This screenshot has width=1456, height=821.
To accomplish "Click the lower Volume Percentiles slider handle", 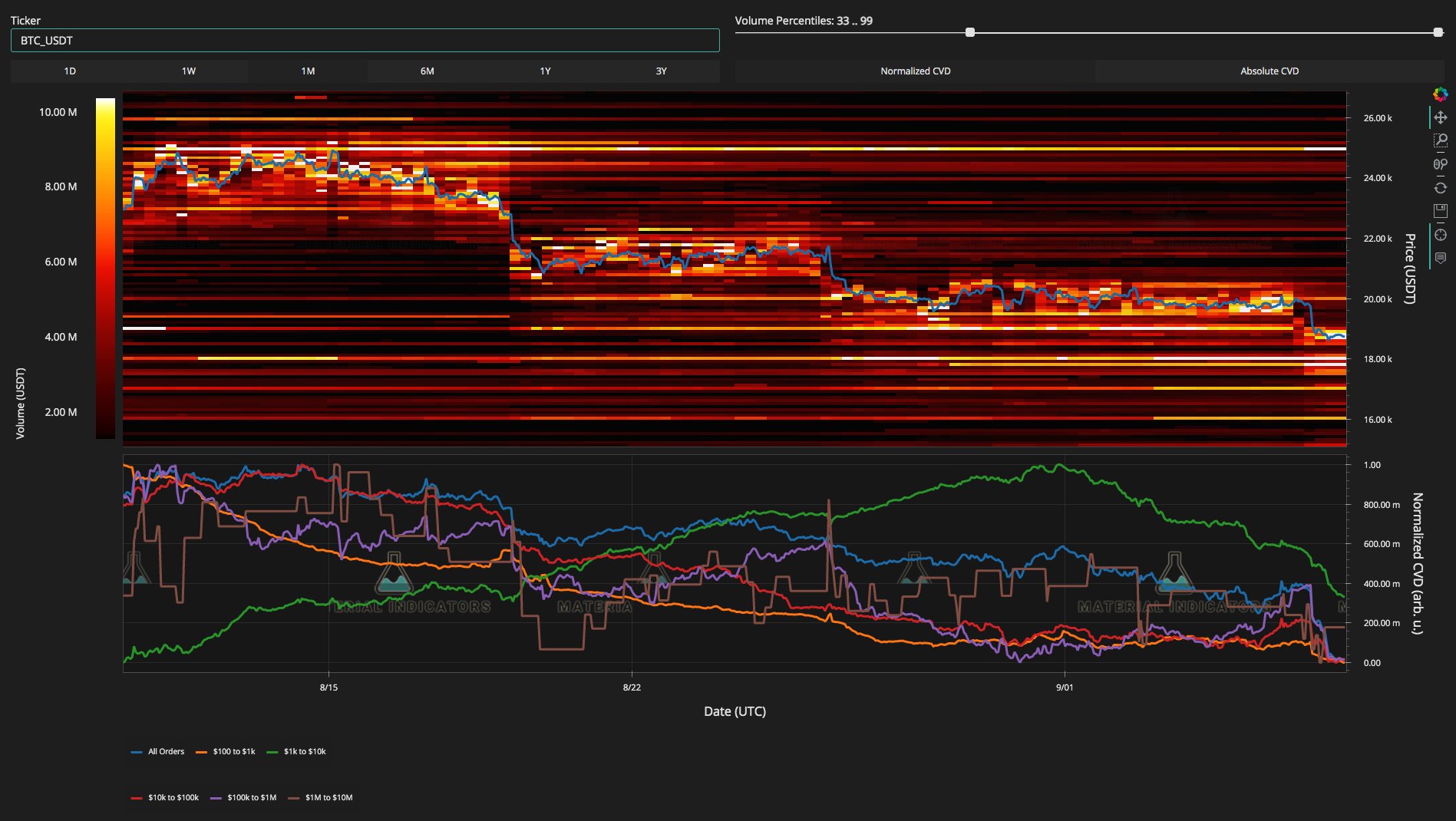I will 970,32.
